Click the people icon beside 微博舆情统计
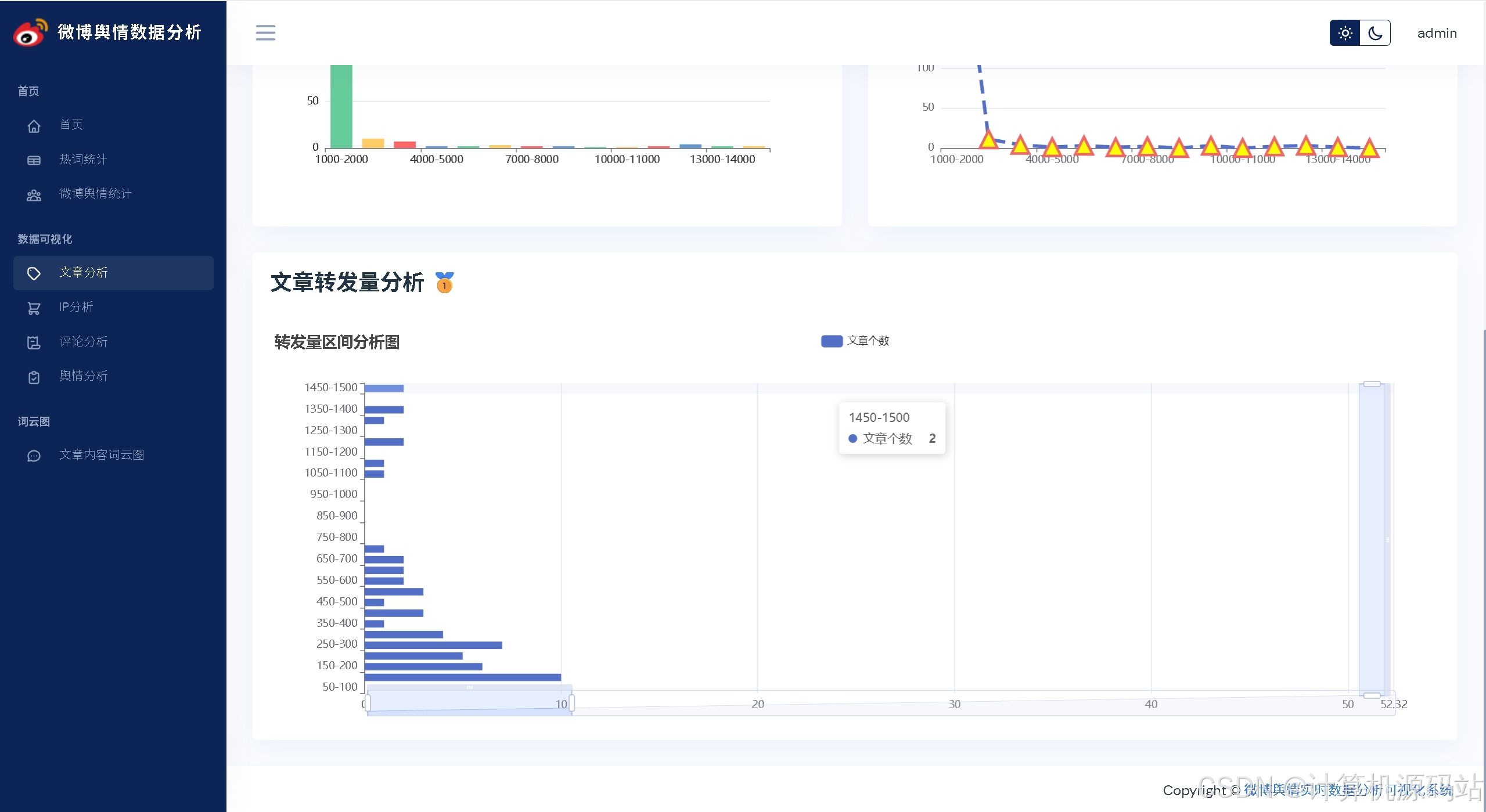This screenshot has width=1486, height=812. tap(34, 195)
